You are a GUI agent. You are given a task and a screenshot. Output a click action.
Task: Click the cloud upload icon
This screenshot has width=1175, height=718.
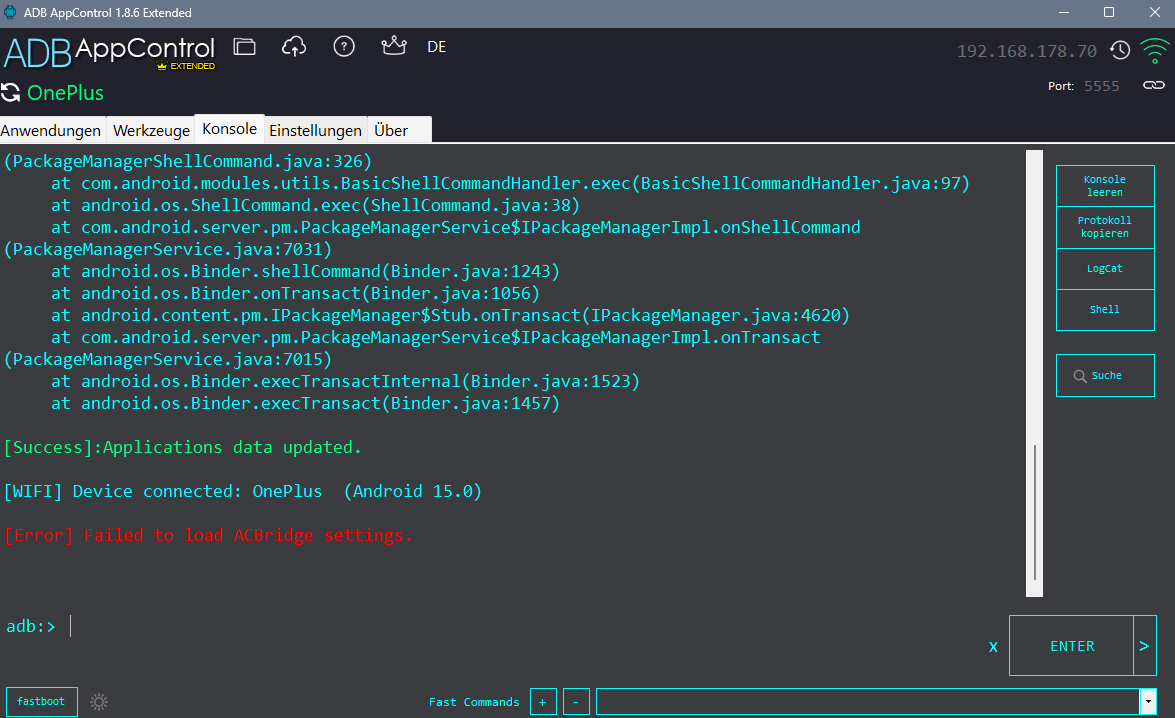tap(294, 46)
